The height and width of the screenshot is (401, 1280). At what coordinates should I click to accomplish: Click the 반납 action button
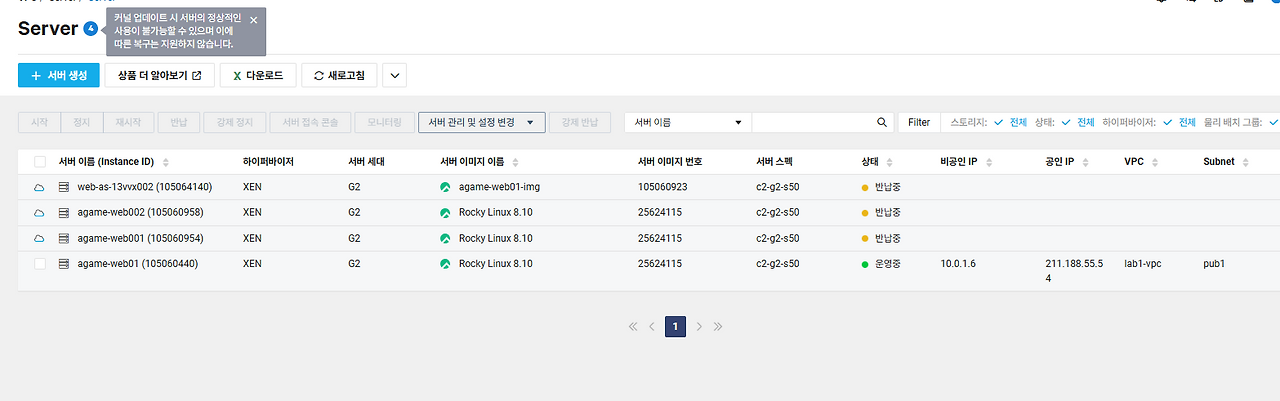coord(179,122)
